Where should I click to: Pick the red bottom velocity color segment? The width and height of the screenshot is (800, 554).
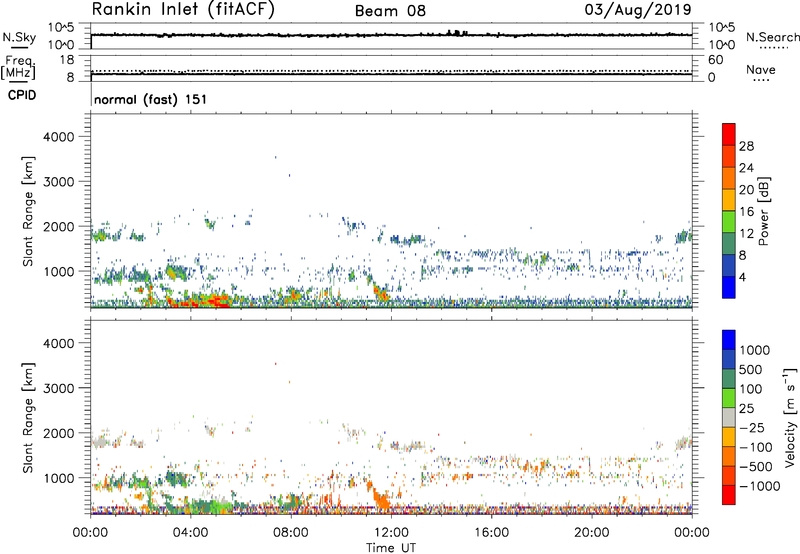pos(729,495)
